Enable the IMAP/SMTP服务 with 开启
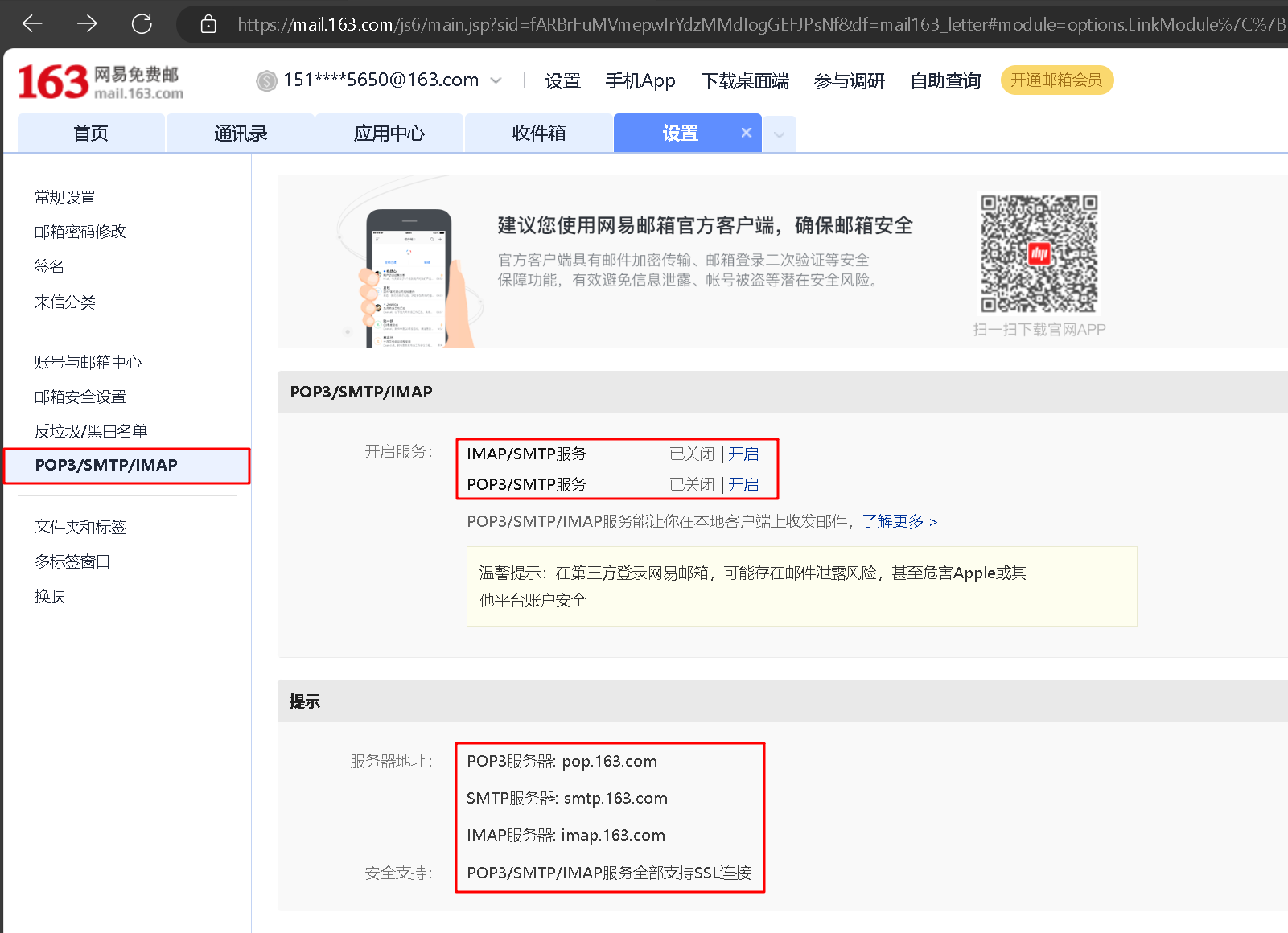The image size is (1288, 933). click(744, 453)
